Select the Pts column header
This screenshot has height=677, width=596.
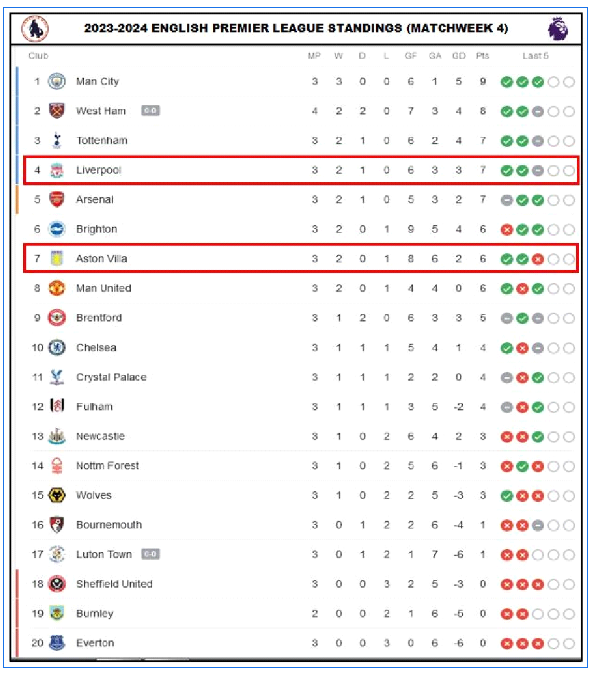tap(482, 56)
